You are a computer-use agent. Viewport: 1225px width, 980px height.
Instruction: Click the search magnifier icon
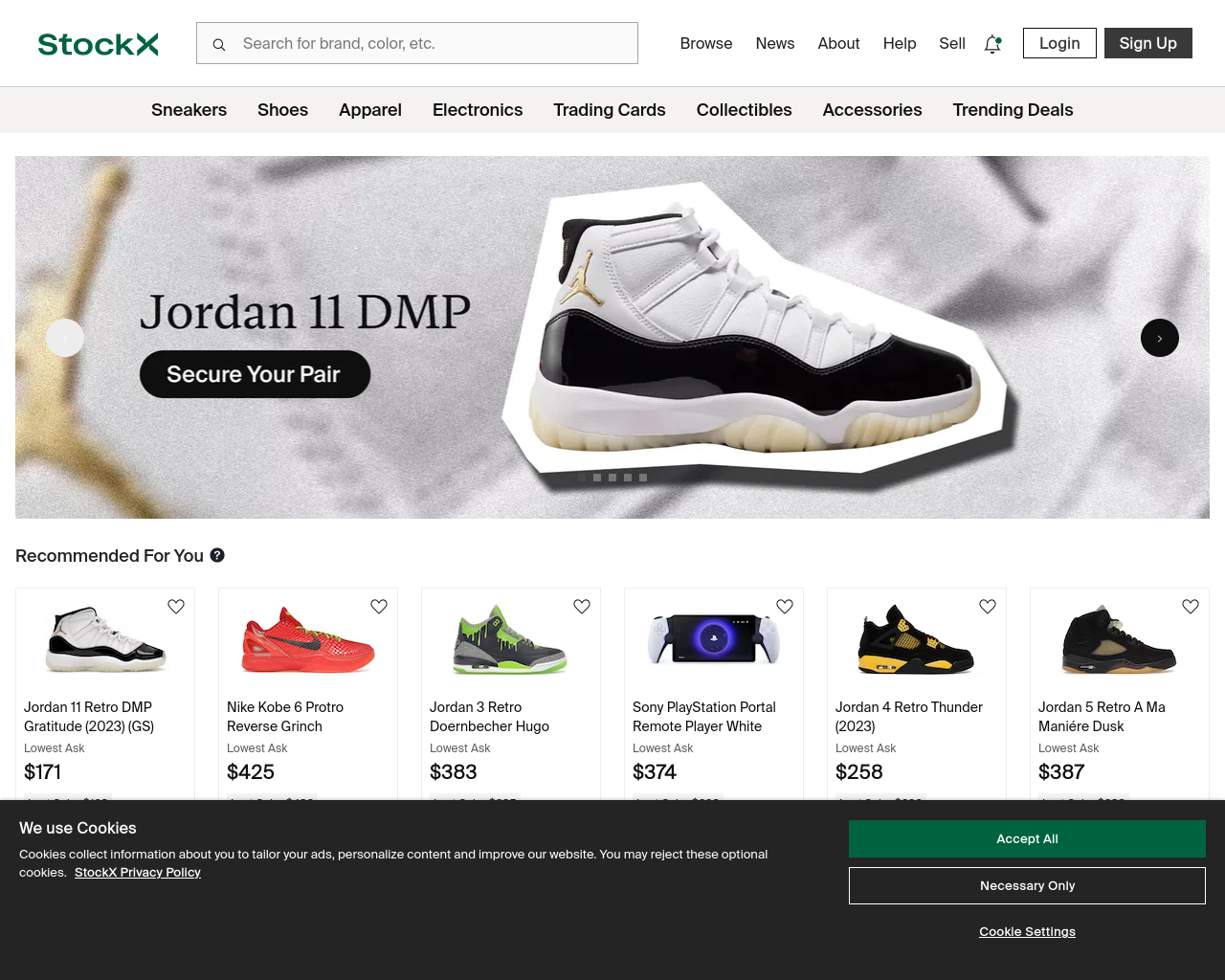[219, 44]
